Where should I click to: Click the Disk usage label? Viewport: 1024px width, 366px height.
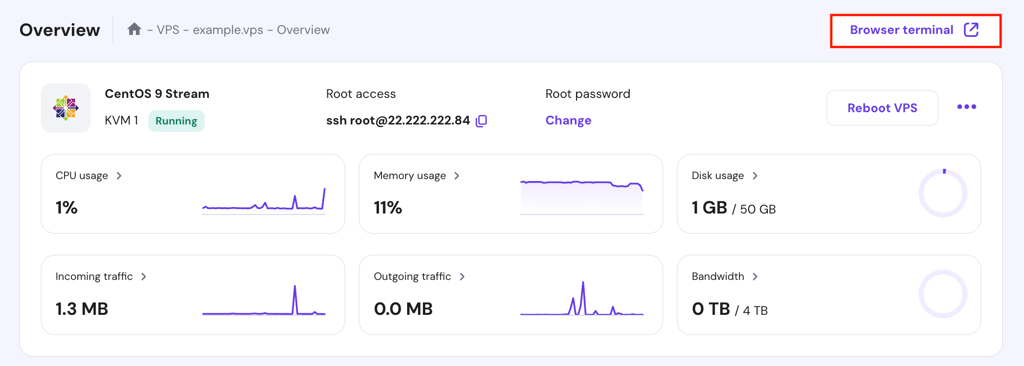click(718, 176)
